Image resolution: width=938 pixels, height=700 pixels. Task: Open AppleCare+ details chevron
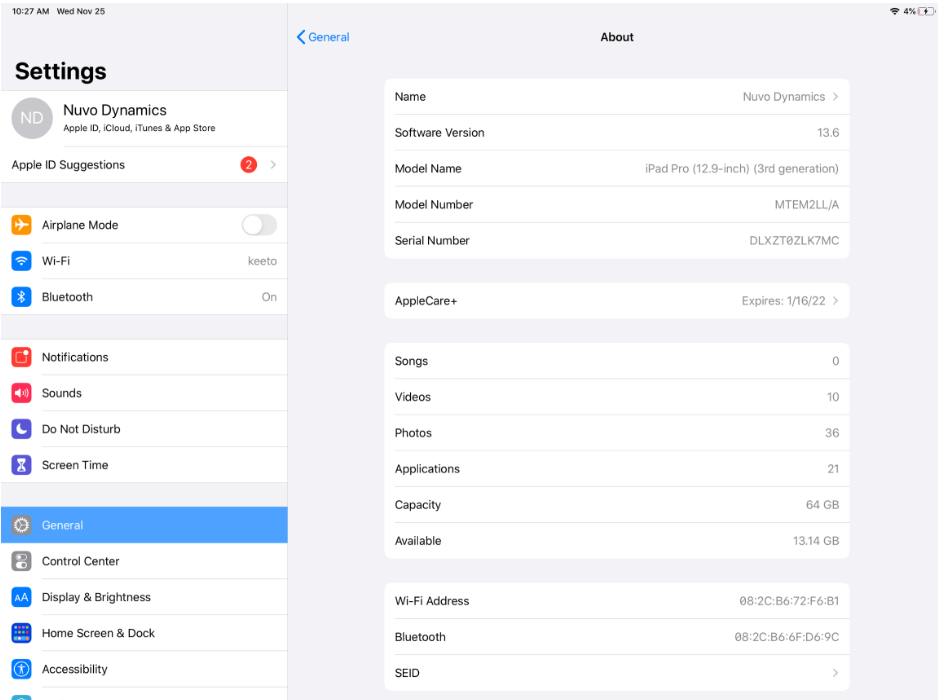click(836, 301)
